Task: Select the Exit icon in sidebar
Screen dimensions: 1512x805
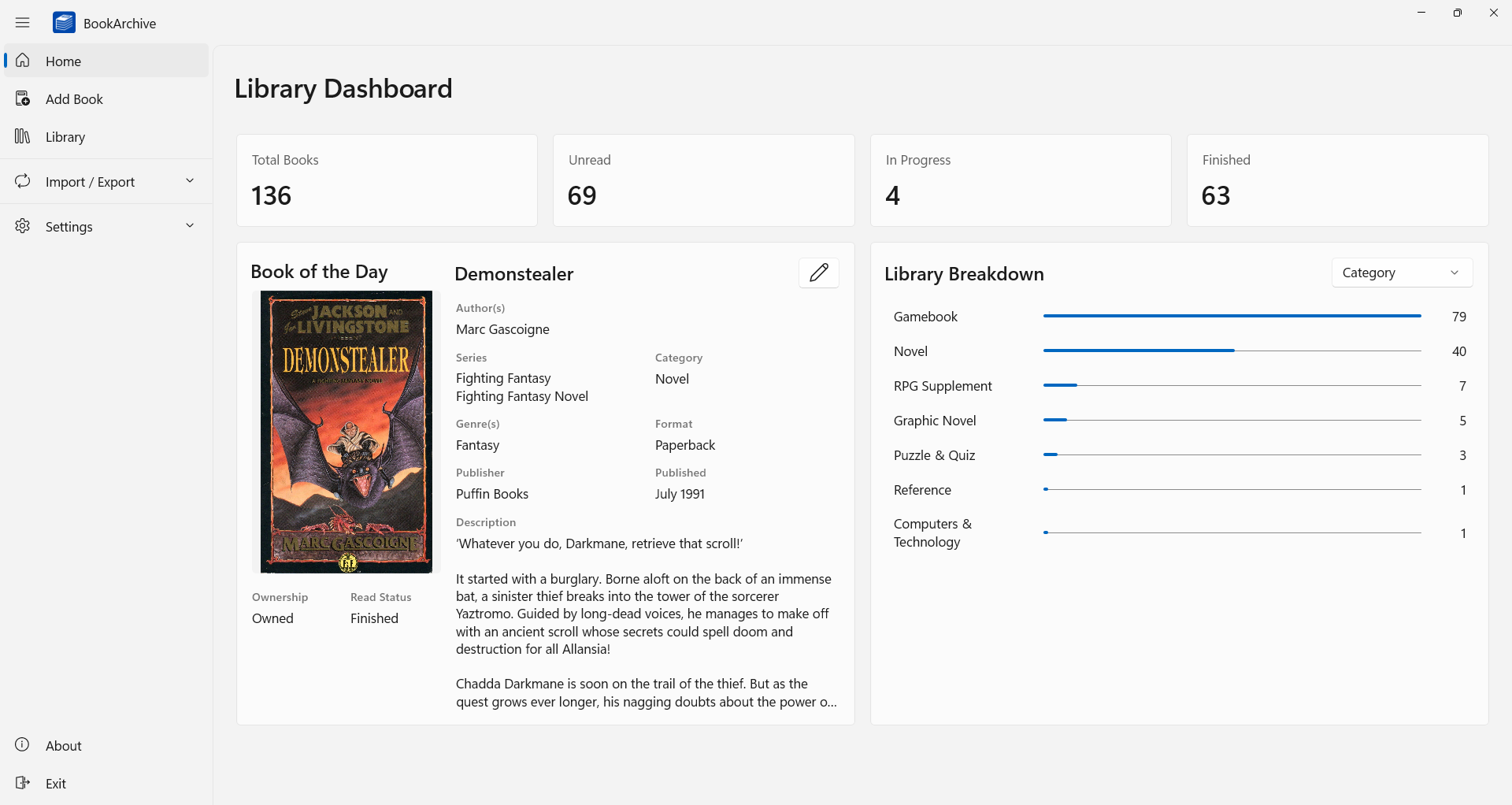Action: point(22,783)
